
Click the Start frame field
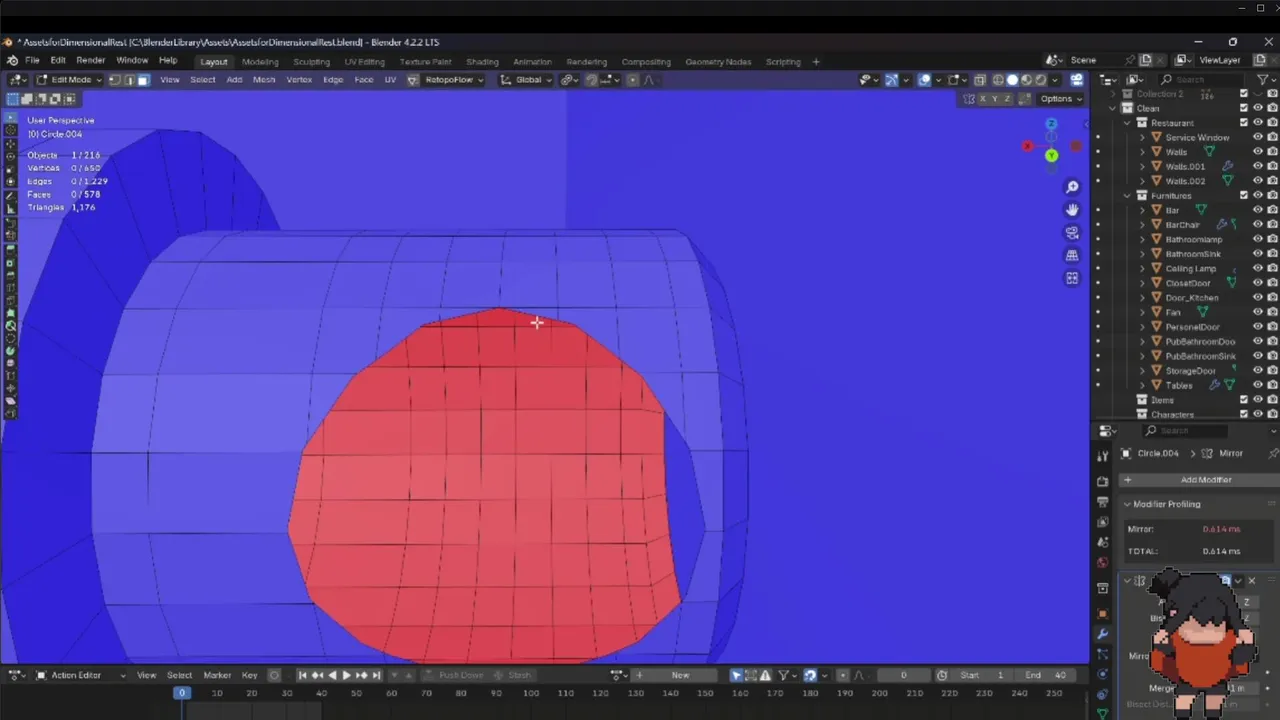pos(984,675)
